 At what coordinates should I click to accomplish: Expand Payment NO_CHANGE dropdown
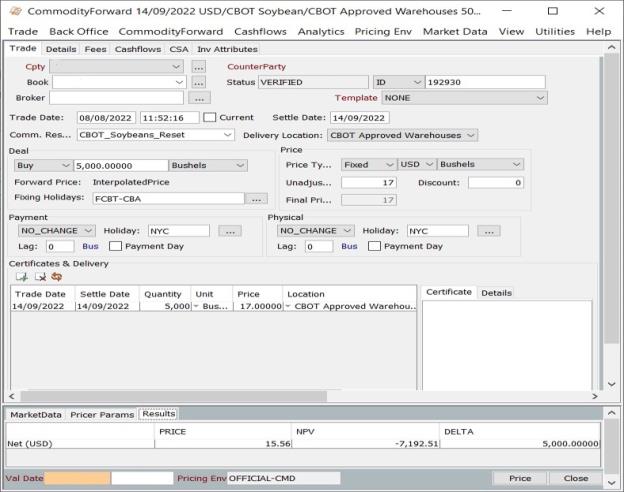point(89,231)
